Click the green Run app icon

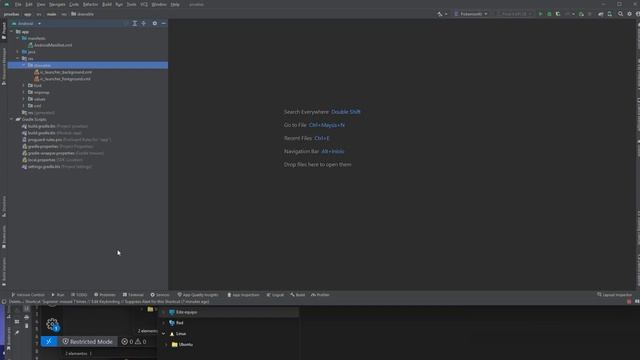coord(540,14)
